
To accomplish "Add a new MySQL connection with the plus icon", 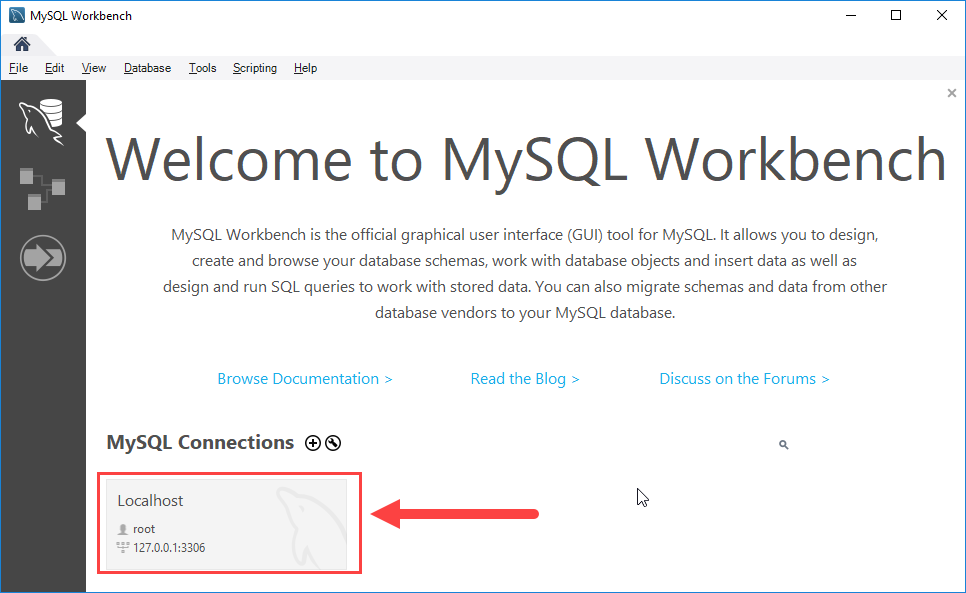I will (313, 442).
